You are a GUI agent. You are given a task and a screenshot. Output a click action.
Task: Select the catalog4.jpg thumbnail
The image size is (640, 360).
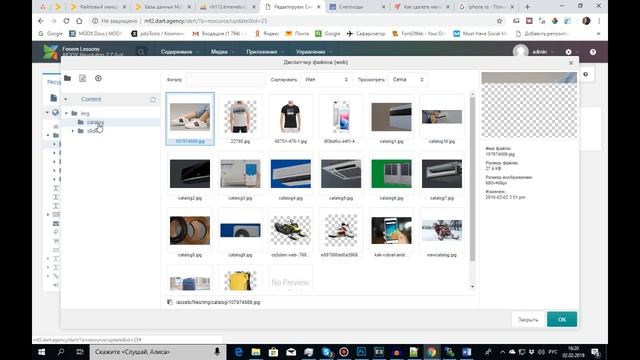click(290, 176)
